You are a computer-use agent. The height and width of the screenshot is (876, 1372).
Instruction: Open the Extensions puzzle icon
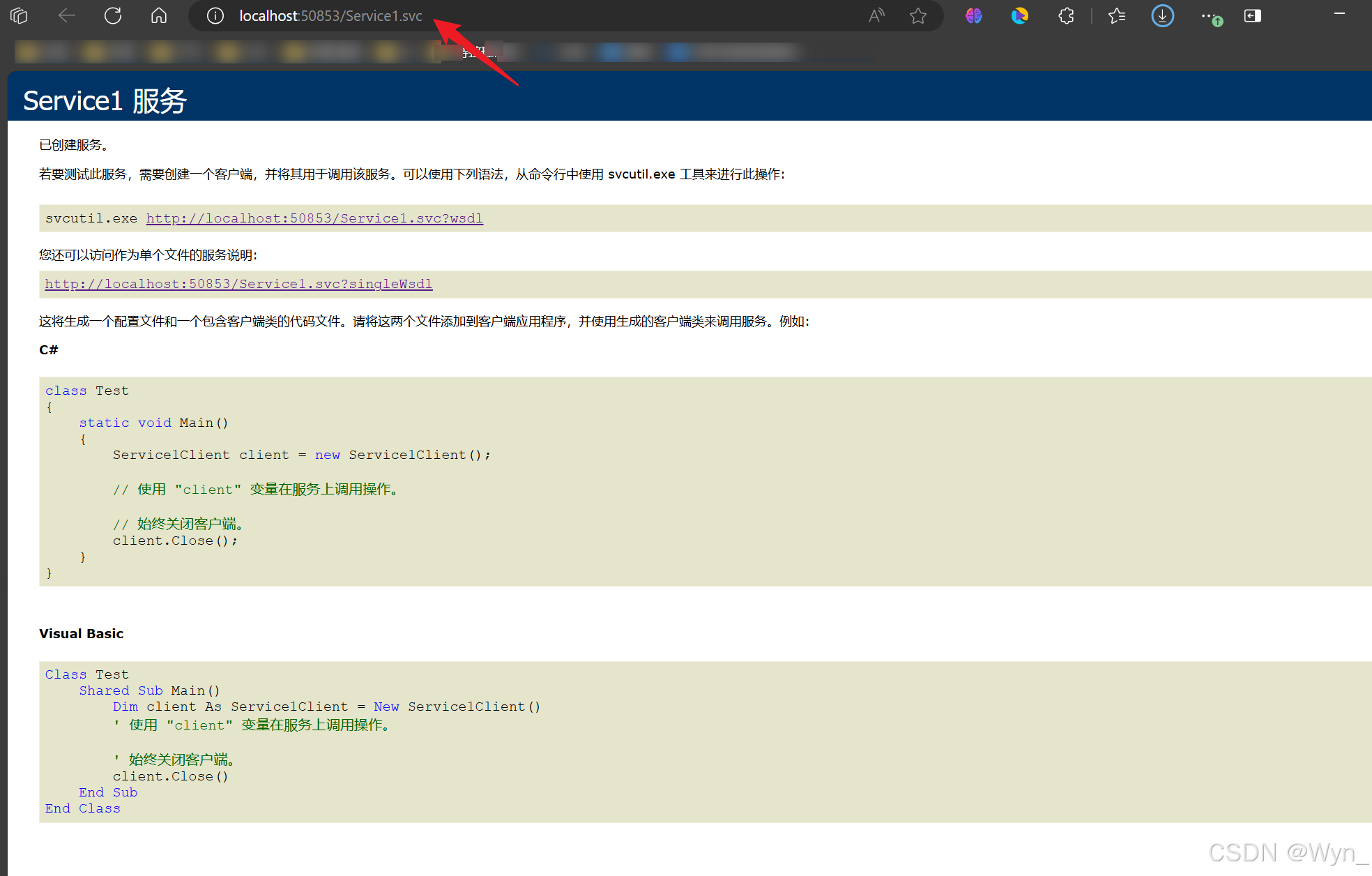(x=1066, y=15)
